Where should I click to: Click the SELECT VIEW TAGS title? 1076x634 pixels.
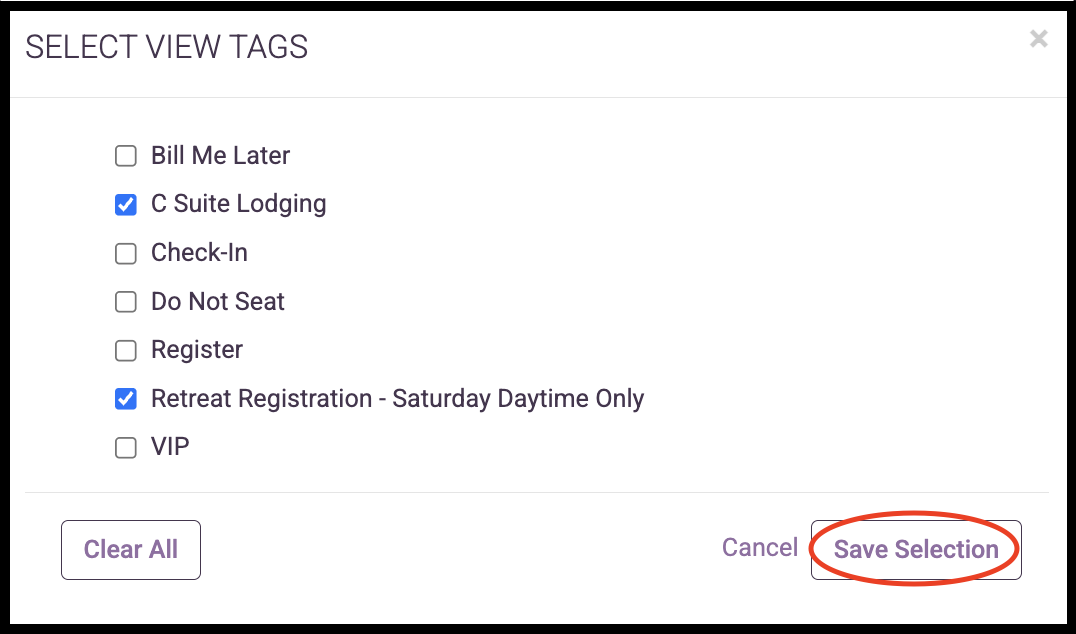click(167, 47)
